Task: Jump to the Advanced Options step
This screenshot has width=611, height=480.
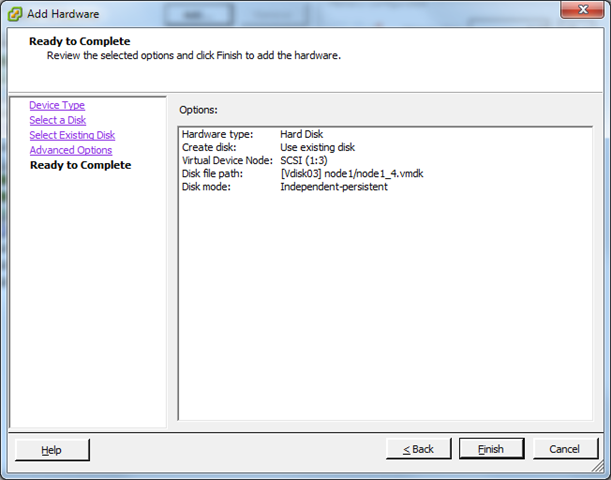Action: click(x=70, y=150)
